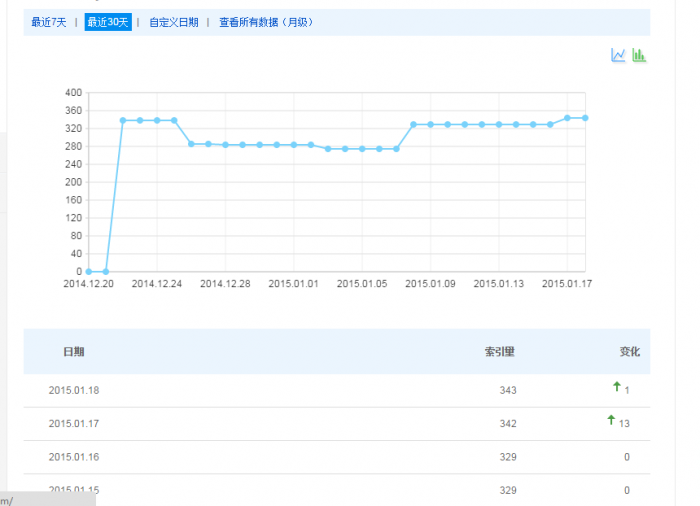This screenshot has width=700, height=506.
Task: Click the last data point on the line
Action: pyautogui.click(x=585, y=118)
